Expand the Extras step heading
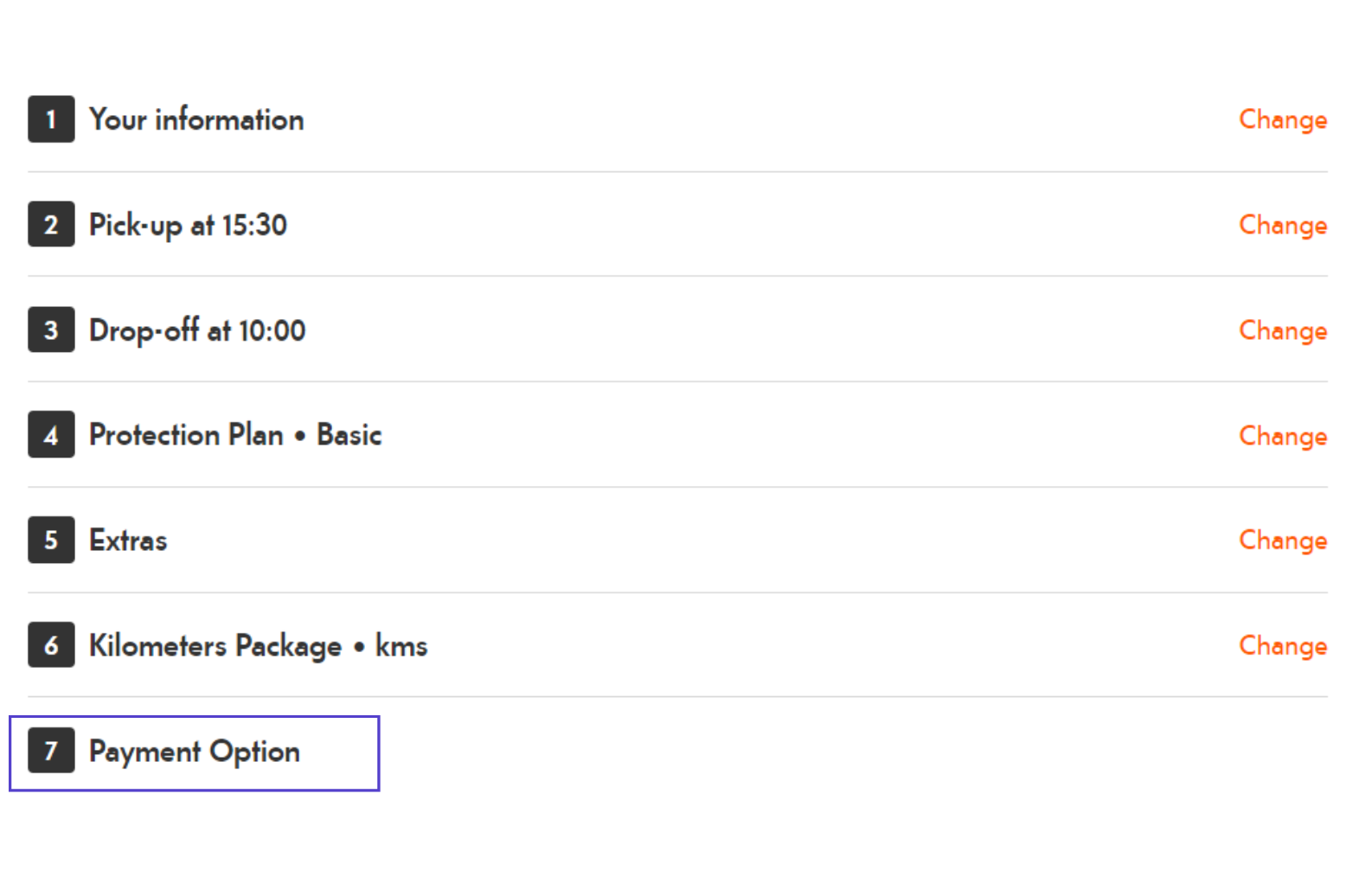 (x=128, y=541)
